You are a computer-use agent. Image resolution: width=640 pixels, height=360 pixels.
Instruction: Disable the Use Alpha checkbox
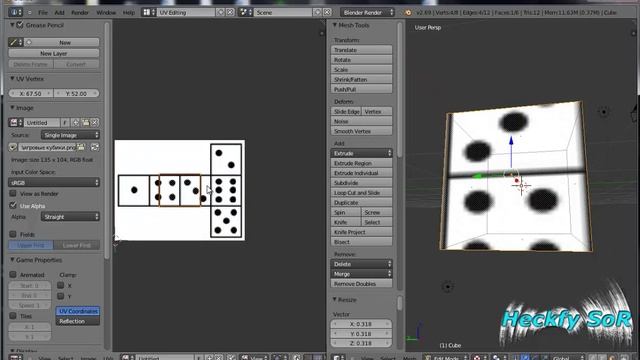point(13,205)
